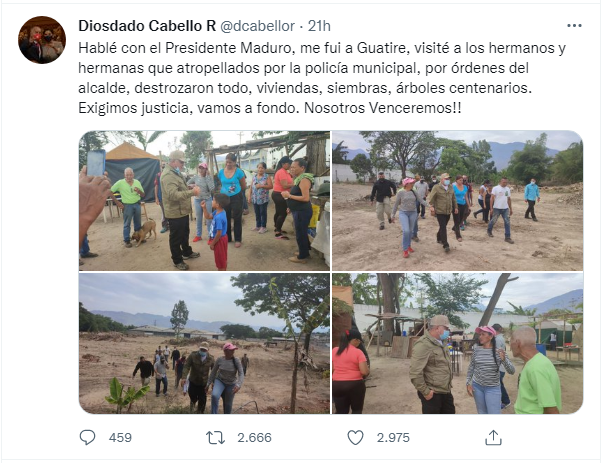The height and width of the screenshot is (463, 605).
Task: View photo with man in green shirt
Action: click(458, 343)
